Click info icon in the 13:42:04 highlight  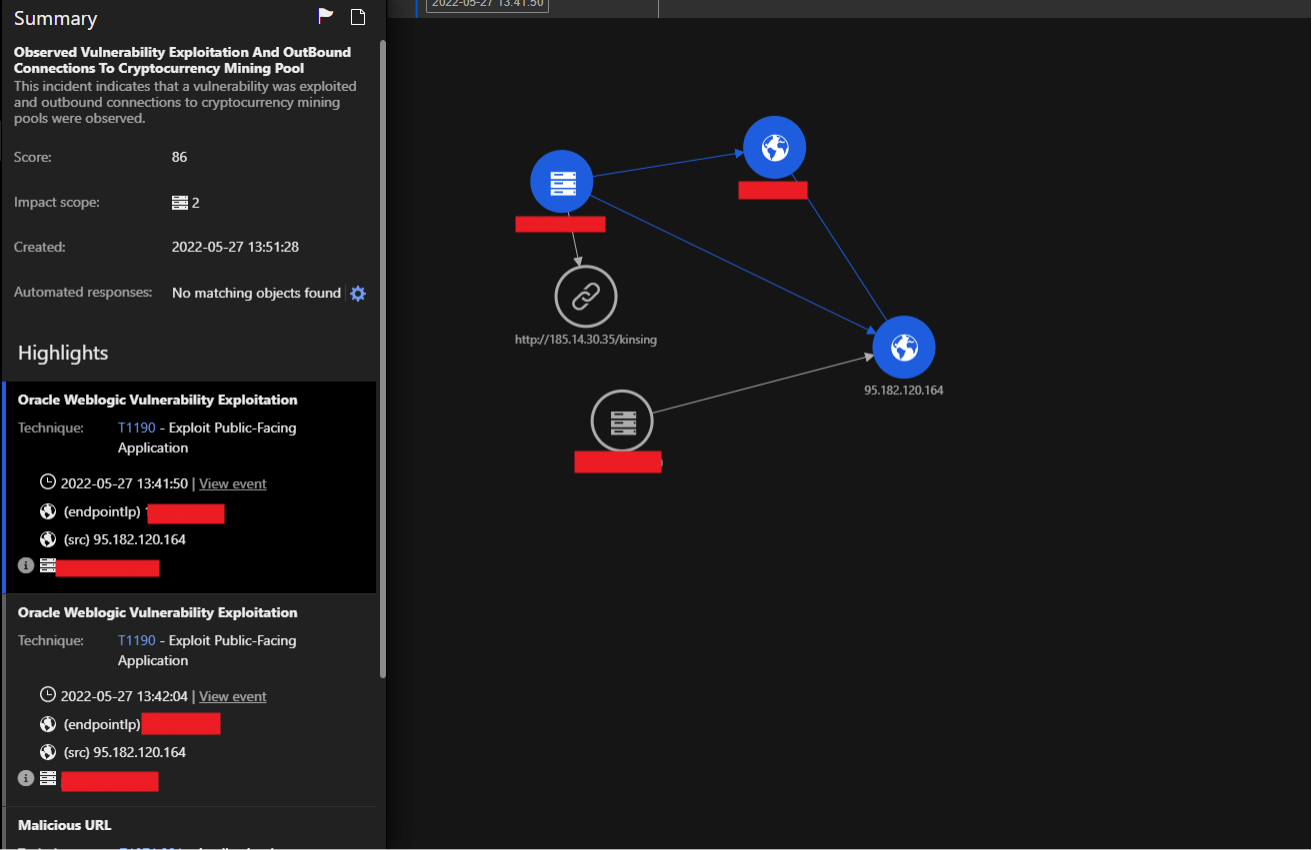point(26,778)
